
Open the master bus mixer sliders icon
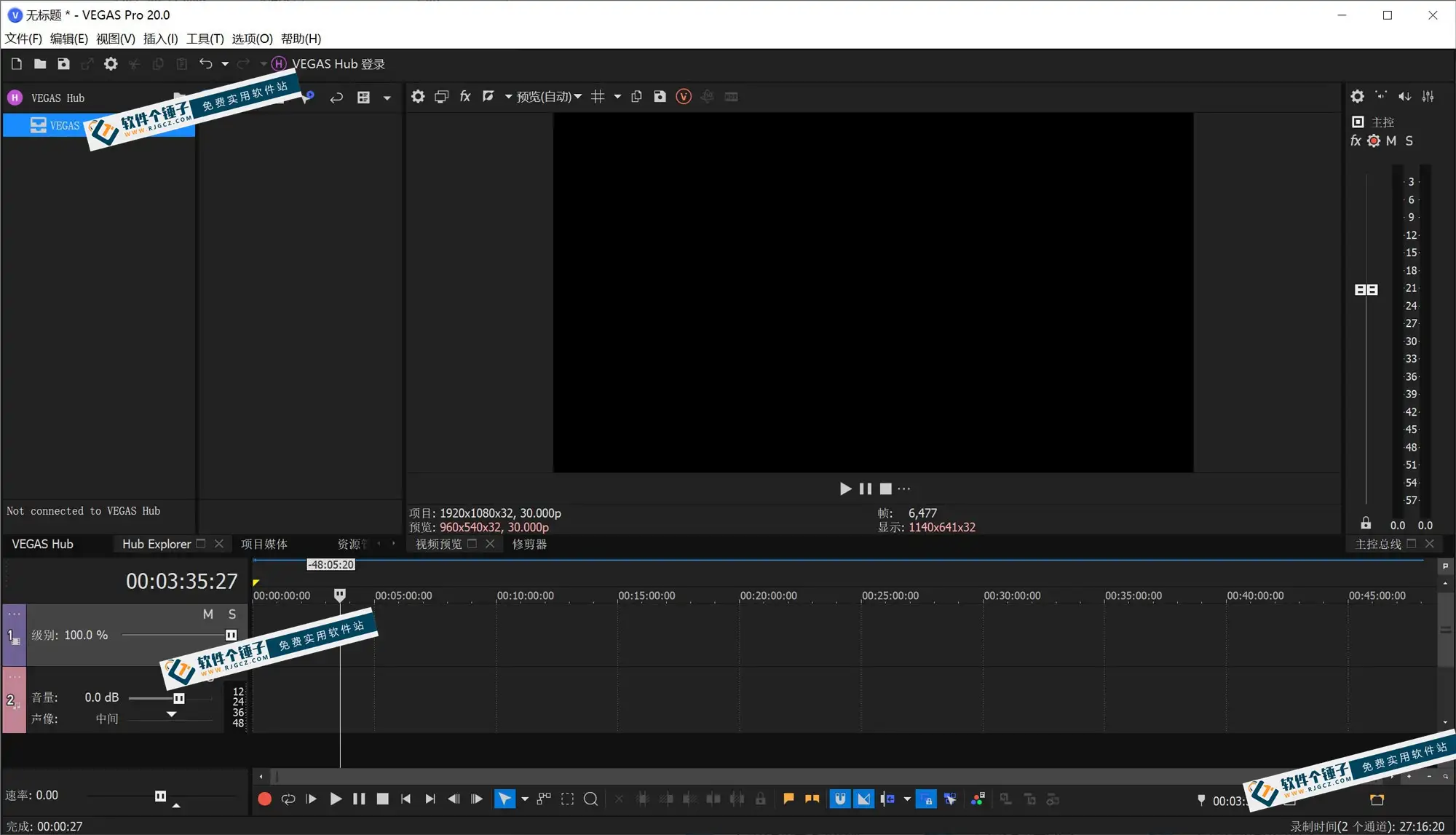click(x=1428, y=96)
